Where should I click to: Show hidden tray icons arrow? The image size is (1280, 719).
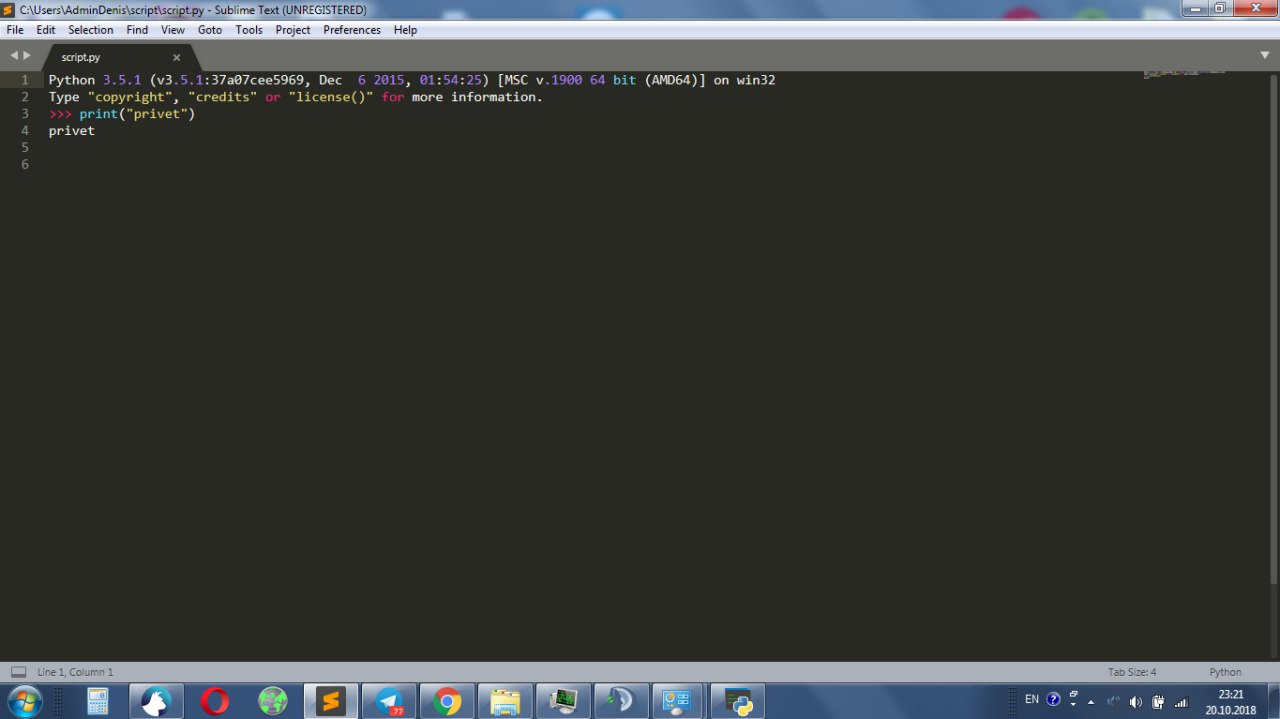click(1092, 702)
